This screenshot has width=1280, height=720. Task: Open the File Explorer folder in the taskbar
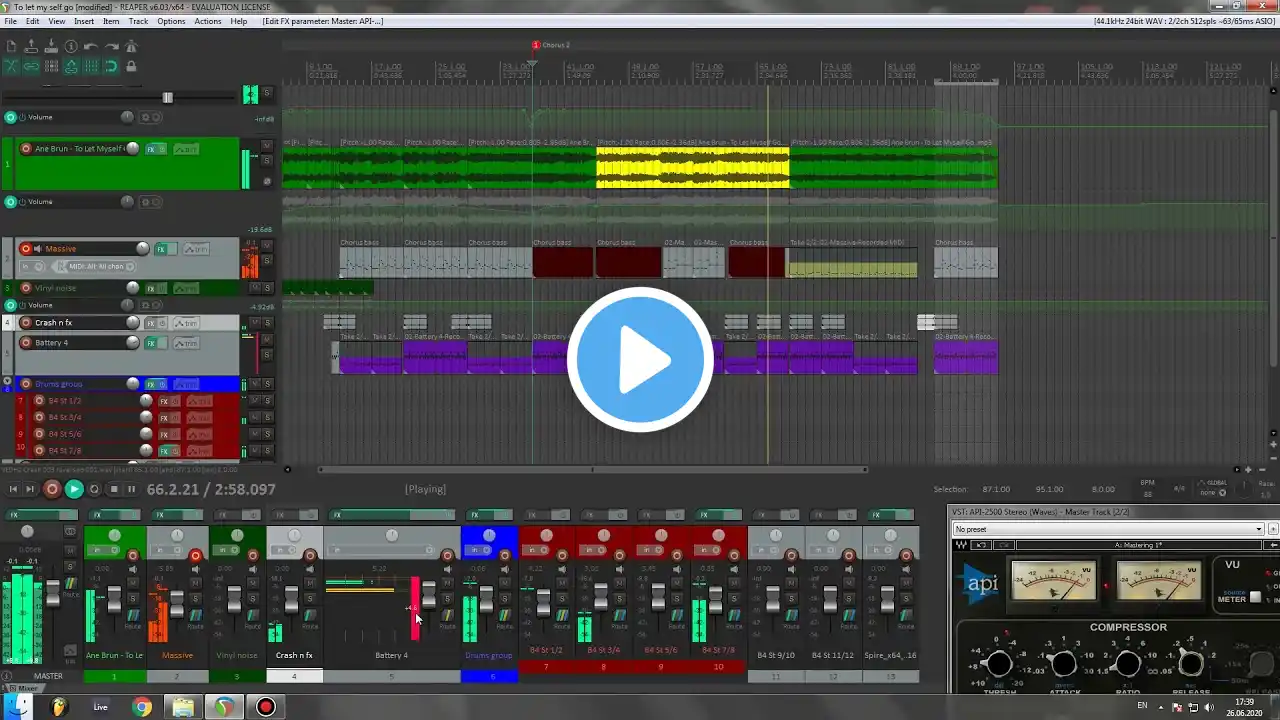click(183, 707)
